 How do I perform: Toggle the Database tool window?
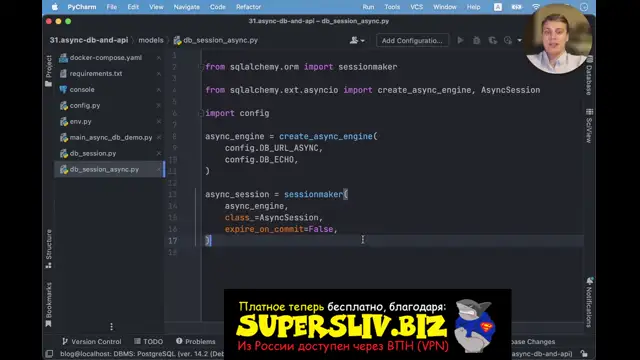click(x=589, y=76)
